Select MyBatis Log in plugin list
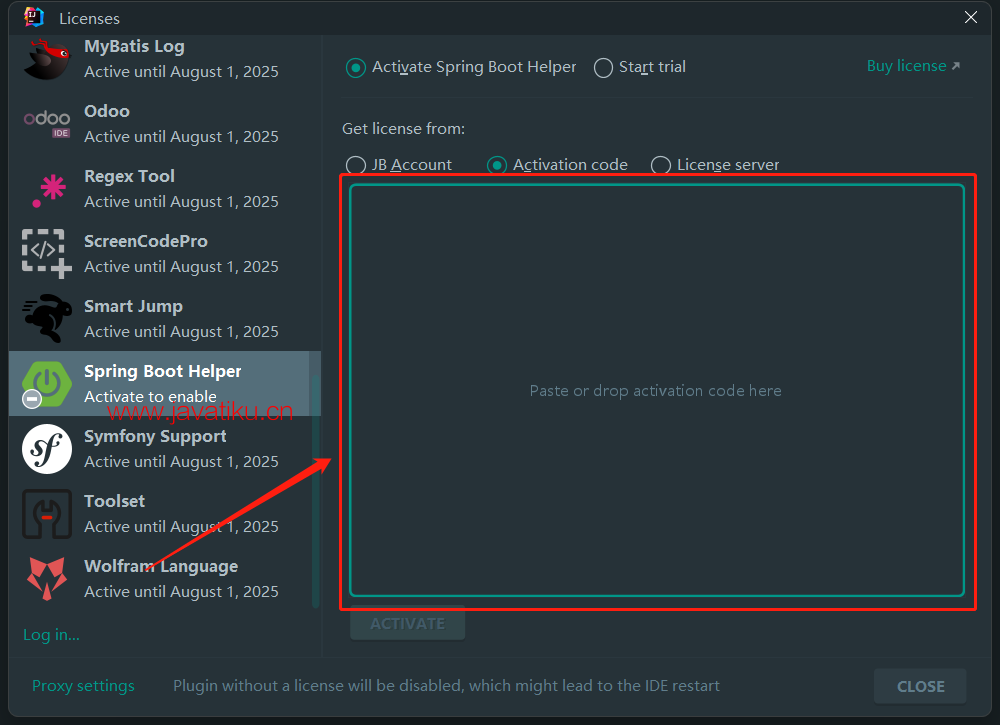The height and width of the screenshot is (725, 1000). coord(165,59)
